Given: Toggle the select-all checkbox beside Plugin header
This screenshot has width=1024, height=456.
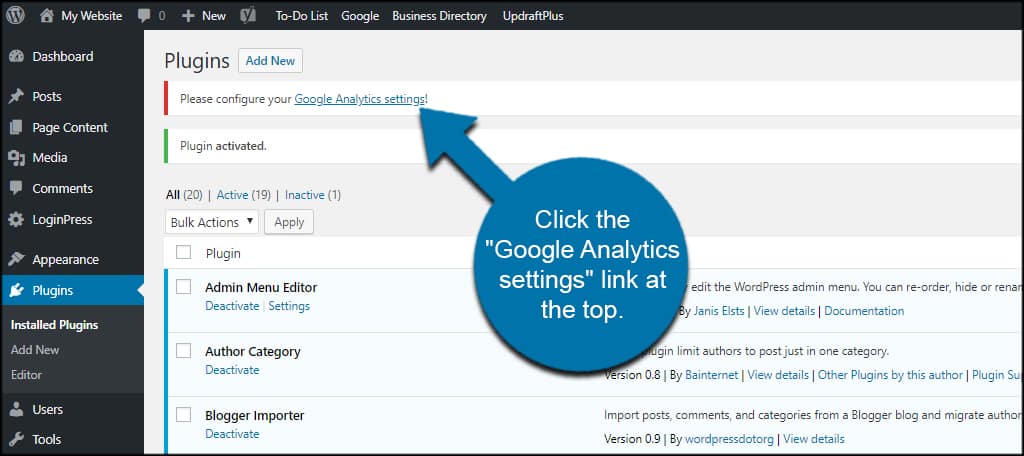Looking at the screenshot, I should click(x=184, y=252).
